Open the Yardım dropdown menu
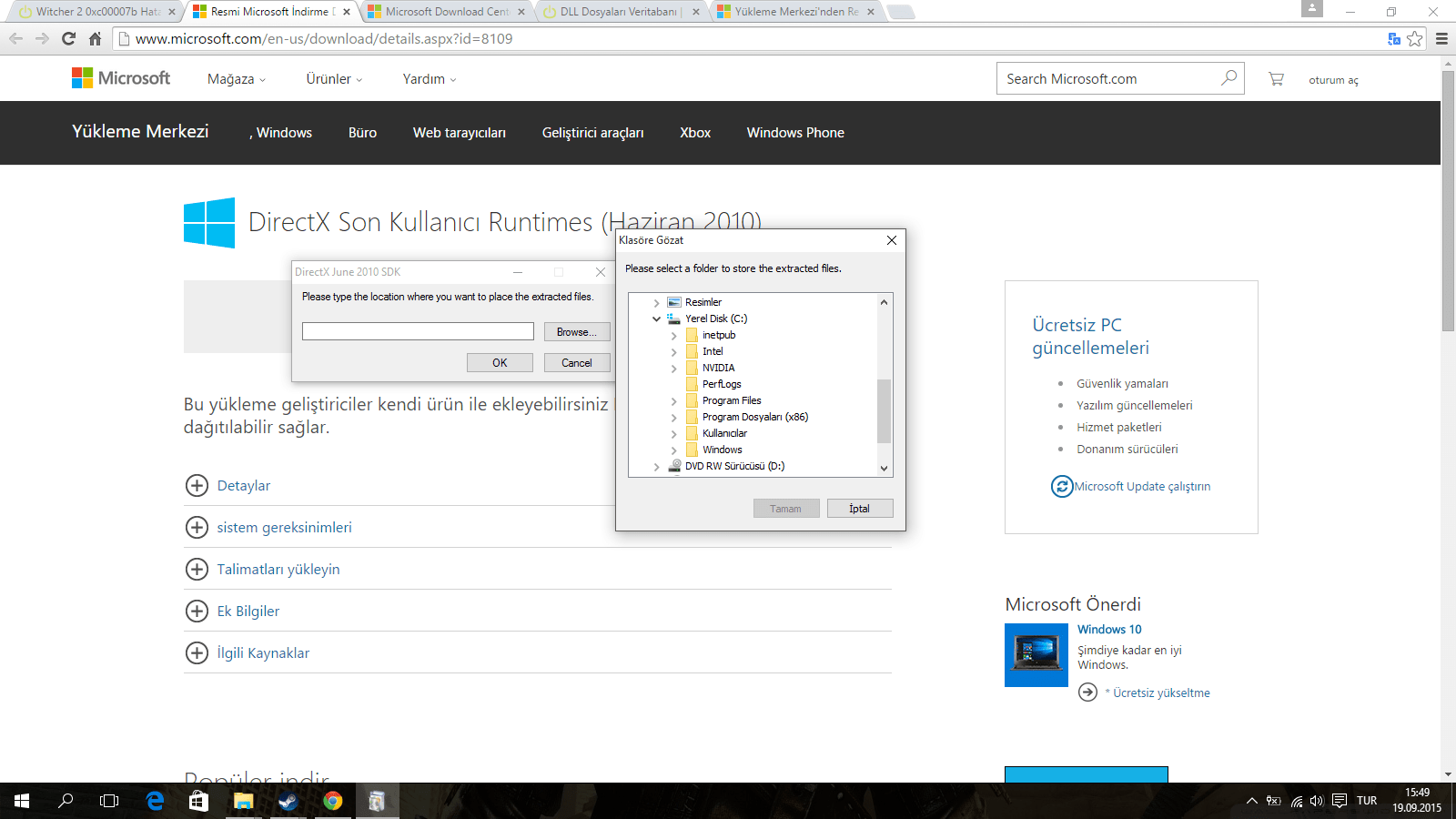Screen dimensions: 1456x819 [x=430, y=79]
